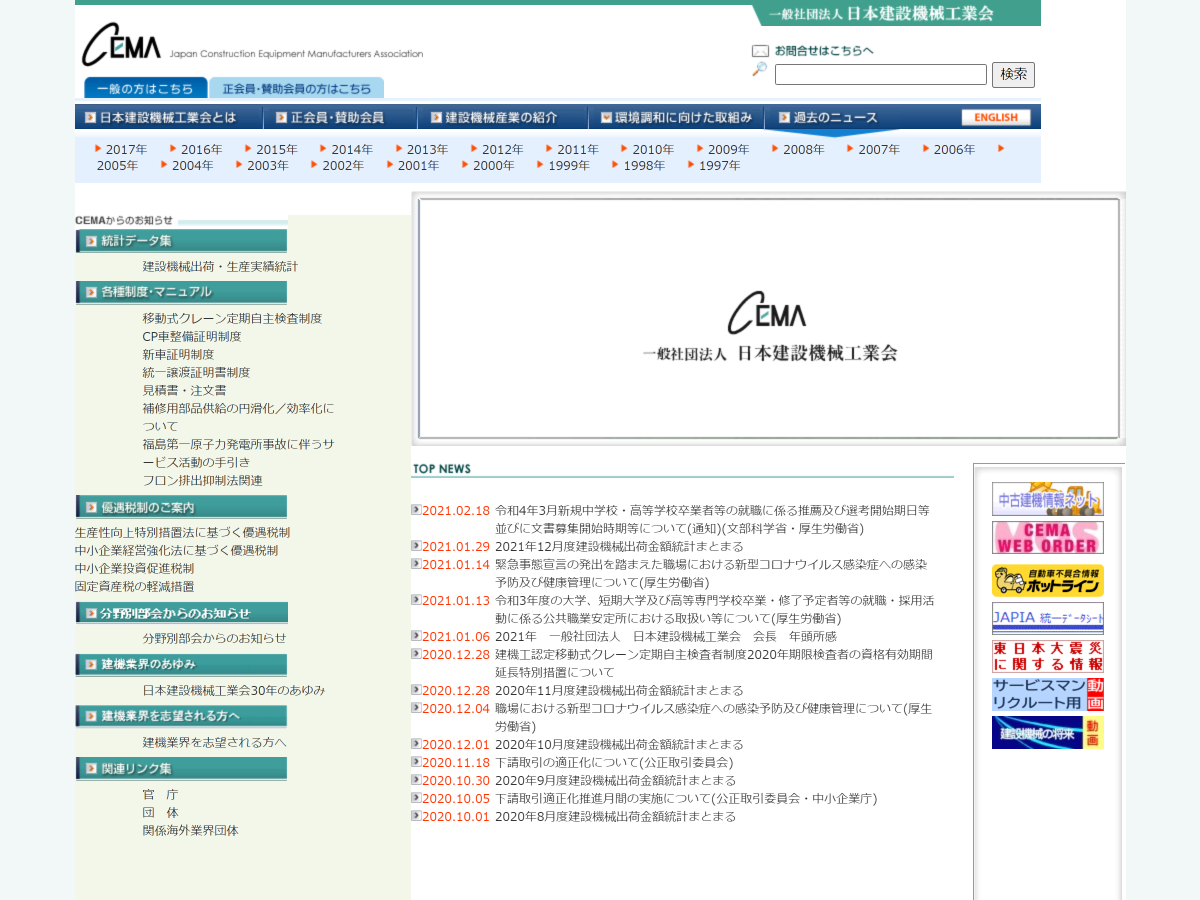Click arrow icon beside 2020.10.01 news
This screenshot has height=900, width=1200.
pos(416,815)
